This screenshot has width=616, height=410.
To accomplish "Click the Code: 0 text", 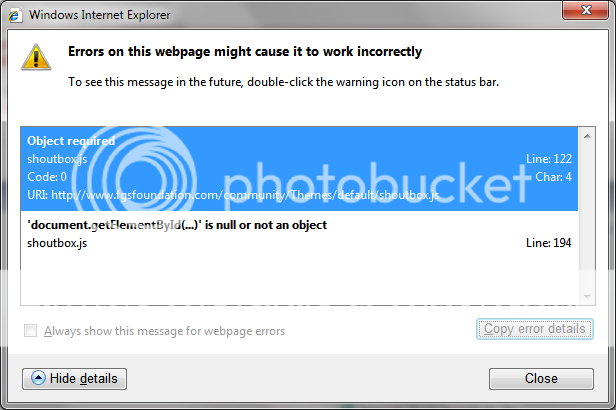I will [47, 177].
